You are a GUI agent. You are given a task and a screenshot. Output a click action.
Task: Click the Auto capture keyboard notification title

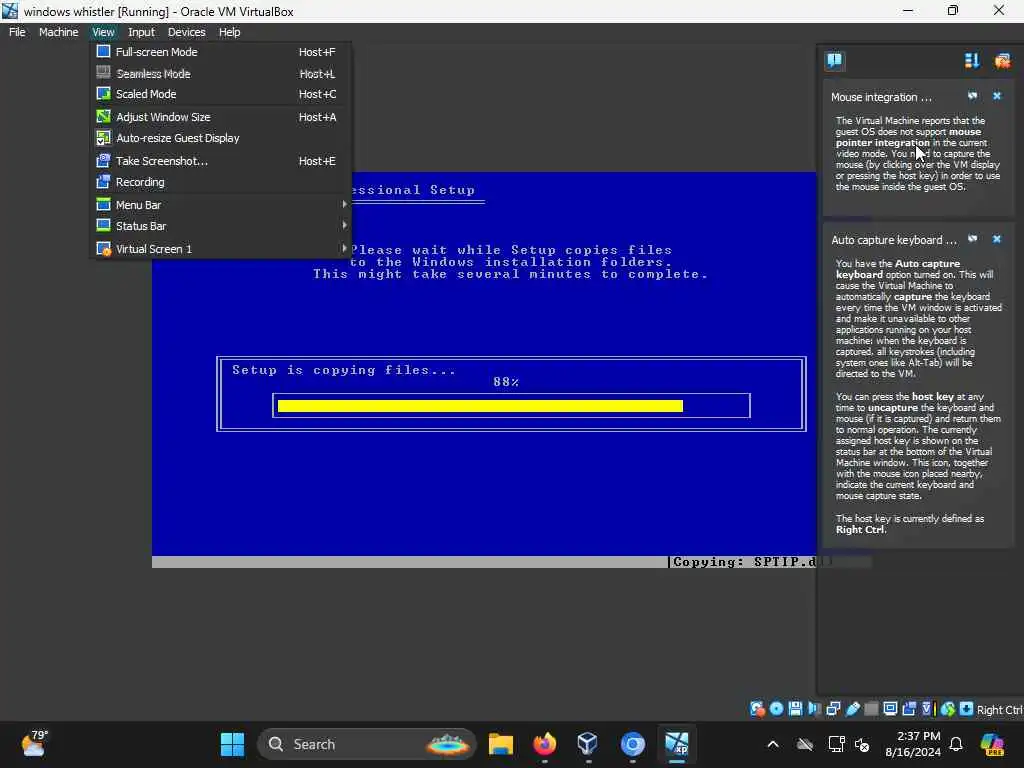[x=894, y=240]
